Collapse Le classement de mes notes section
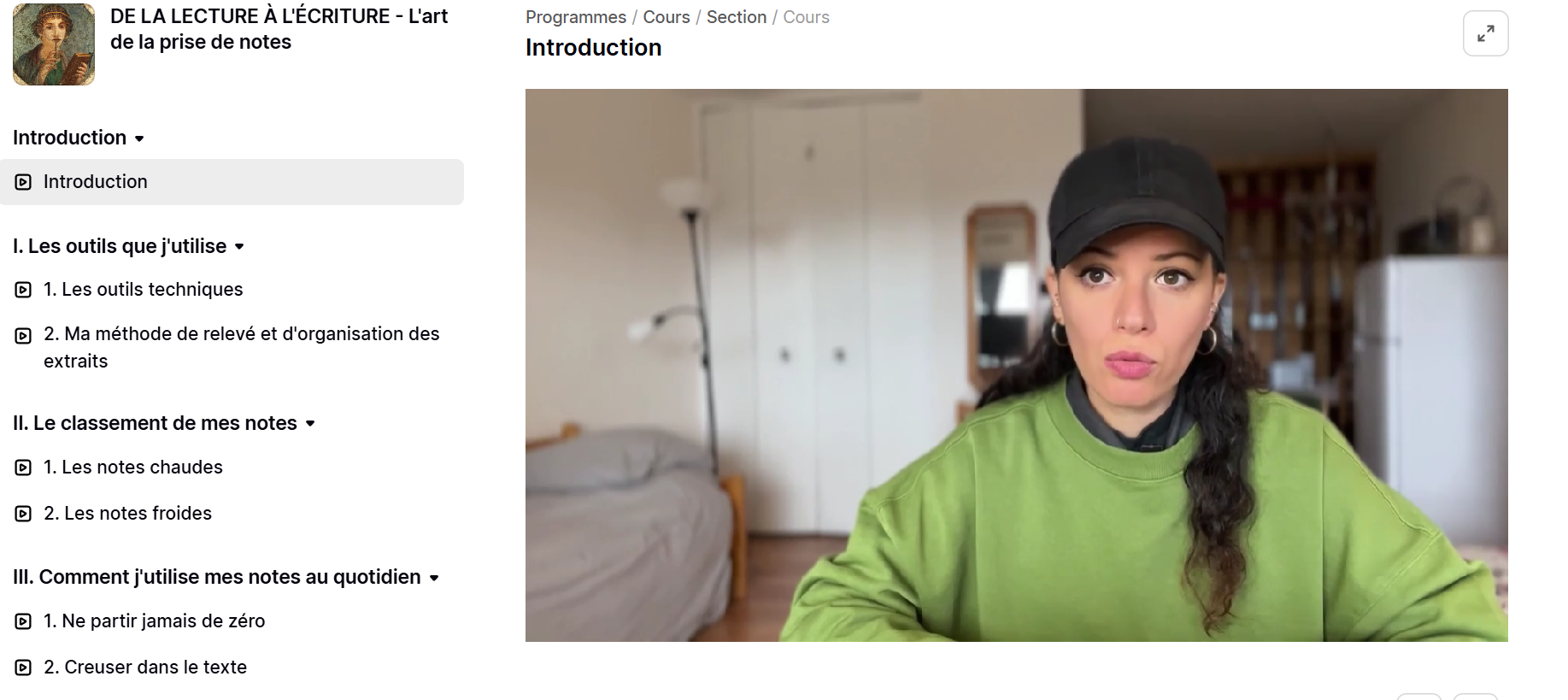 coord(310,424)
